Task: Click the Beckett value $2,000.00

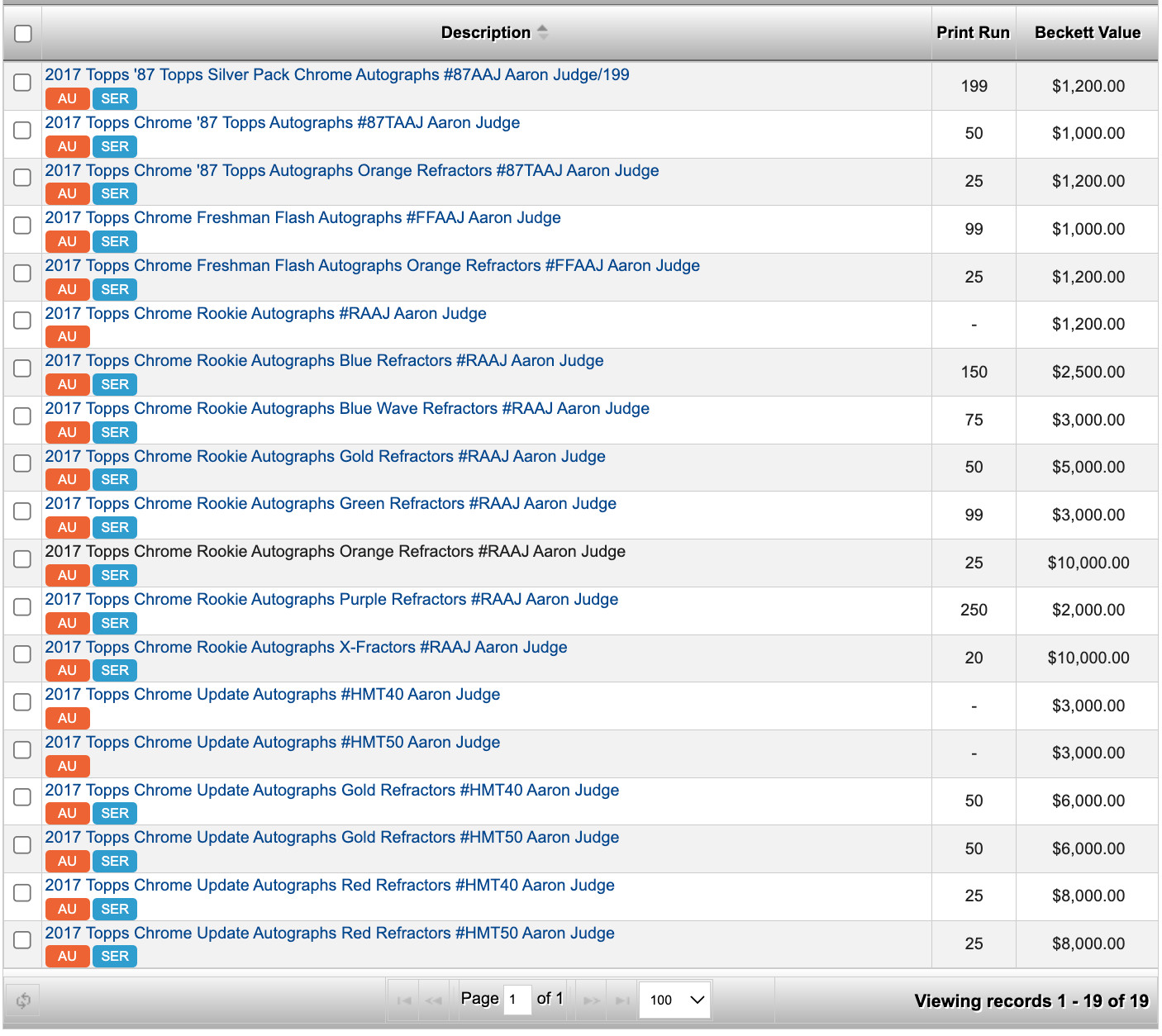Action: point(1088,610)
